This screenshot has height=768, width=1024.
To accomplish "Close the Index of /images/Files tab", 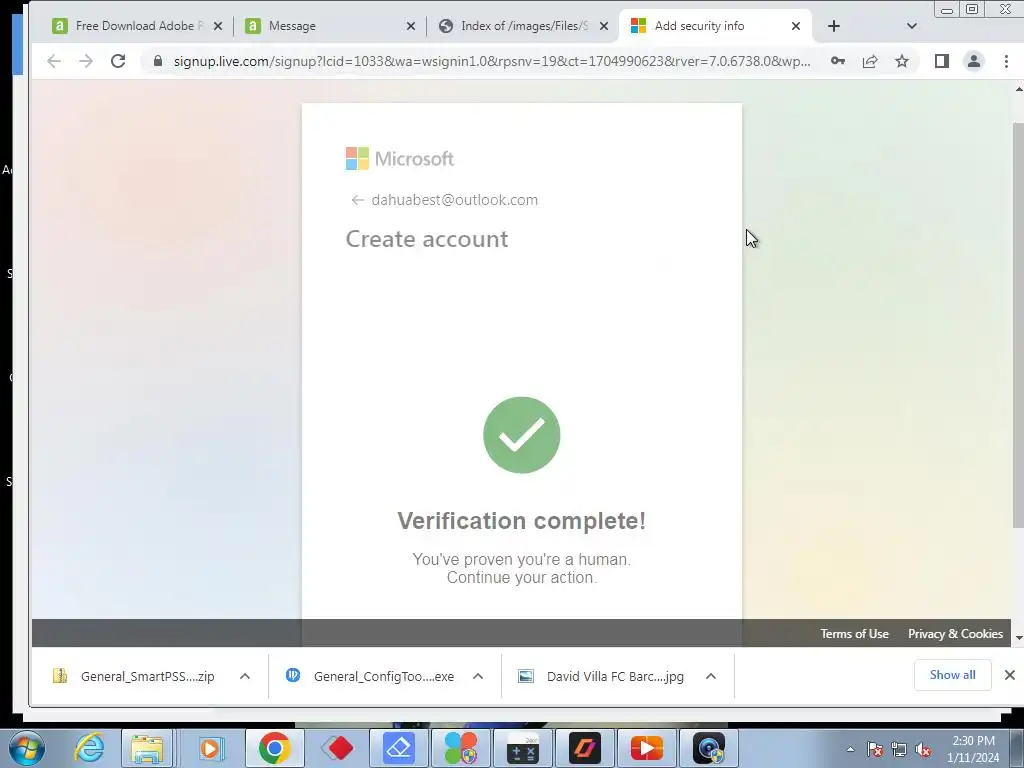I will (604, 26).
